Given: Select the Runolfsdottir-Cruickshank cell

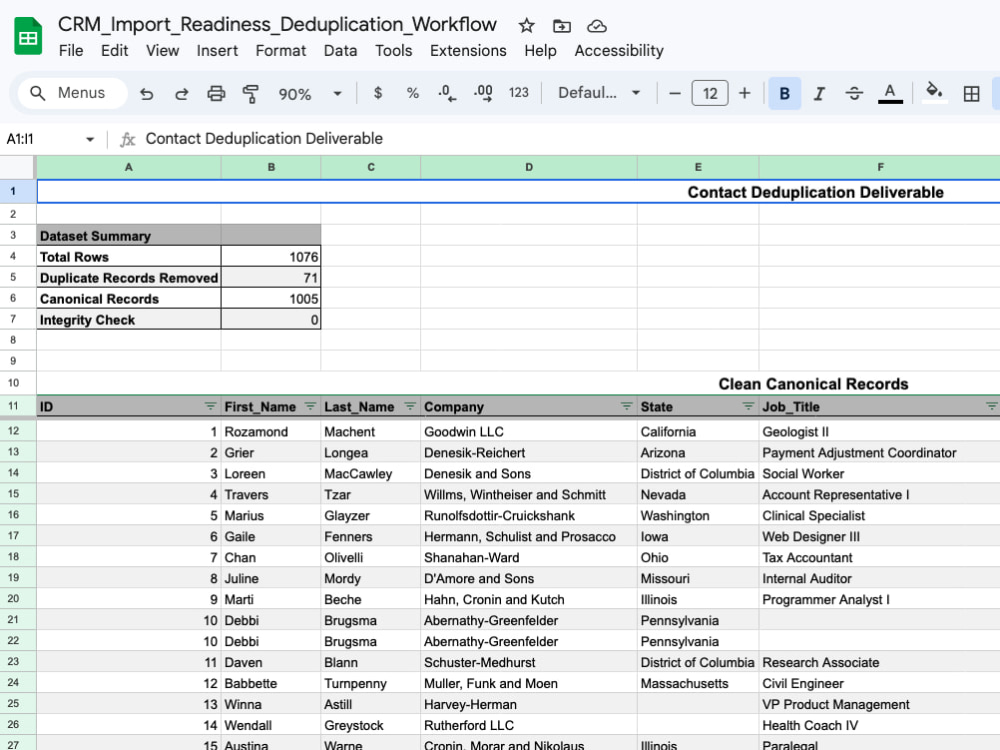Looking at the screenshot, I should pos(529,515).
